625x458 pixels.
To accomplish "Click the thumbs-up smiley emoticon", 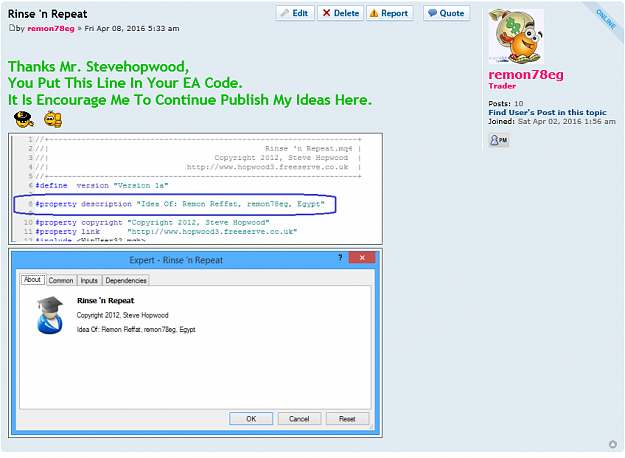I will pos(53,119).
